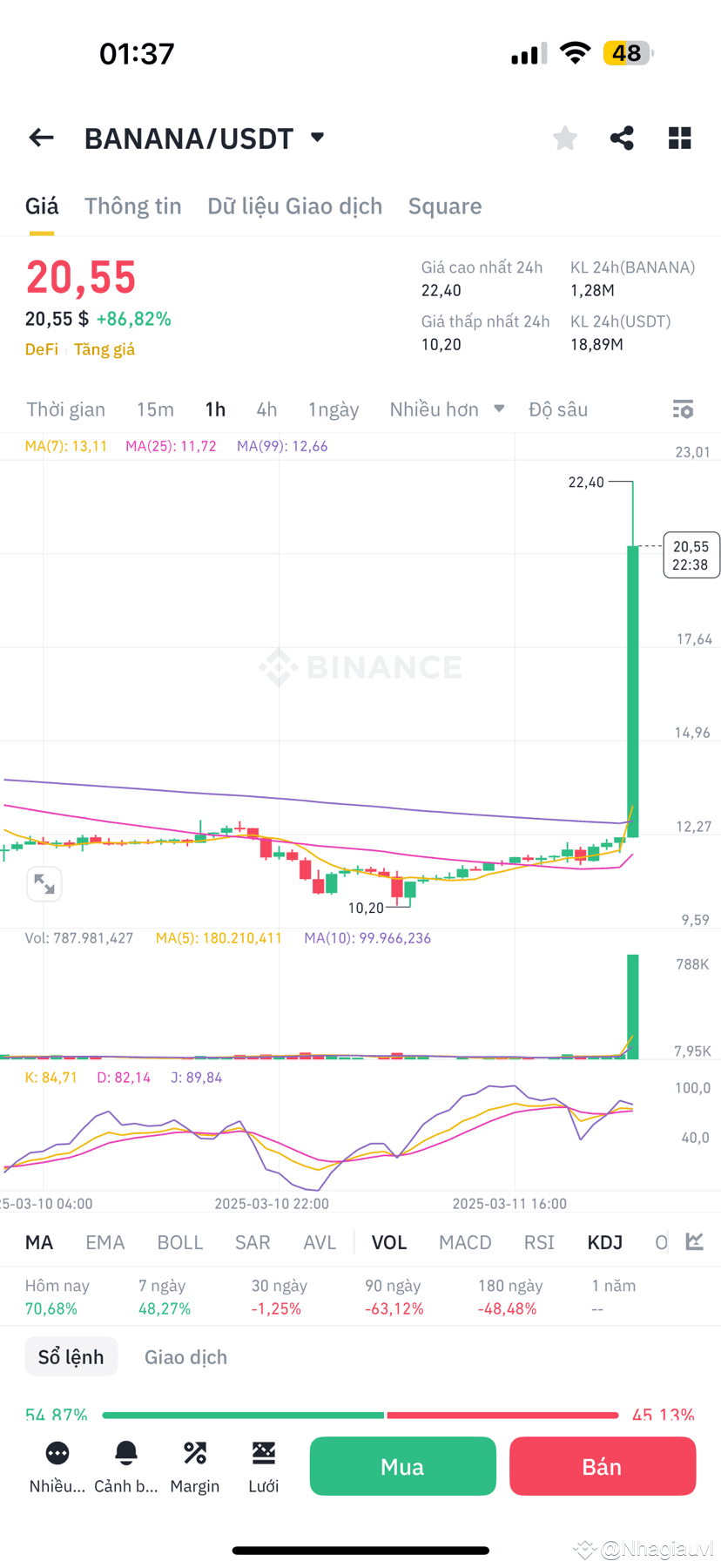Toggle the VOL indicator
The width and height of the screenshot is (721, 1568).
coord(389,1242)
